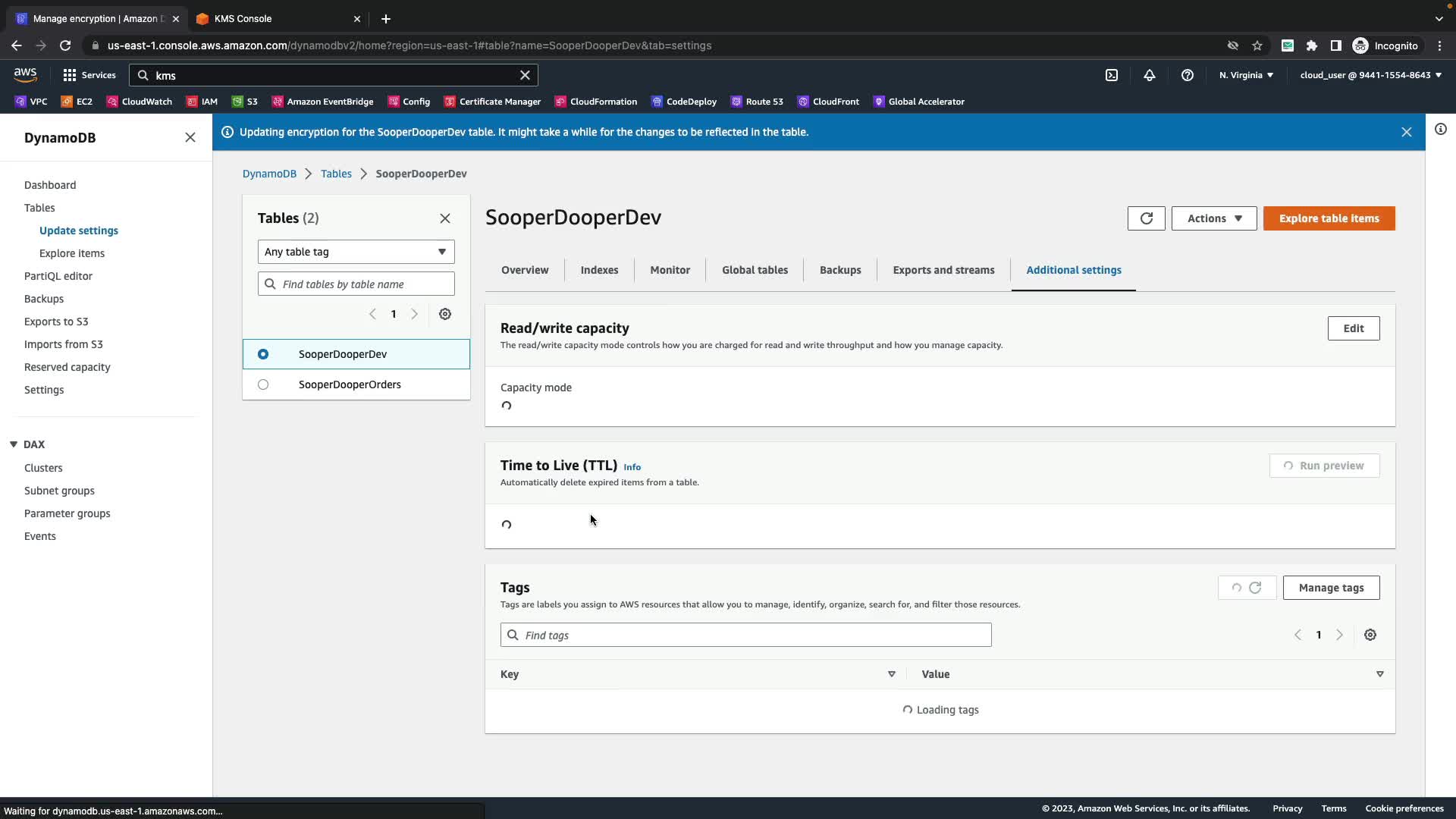The width and height of the screenshot is (1456, 819).
Task: Open the notifications bell
Action: (1150, 75)
